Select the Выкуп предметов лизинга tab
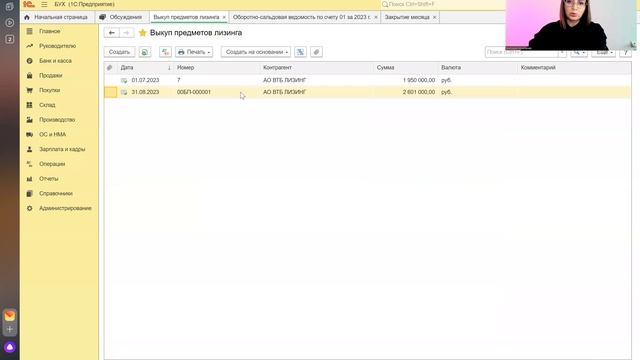This screenshot has height=360, width=640. [x=186, y=17]
